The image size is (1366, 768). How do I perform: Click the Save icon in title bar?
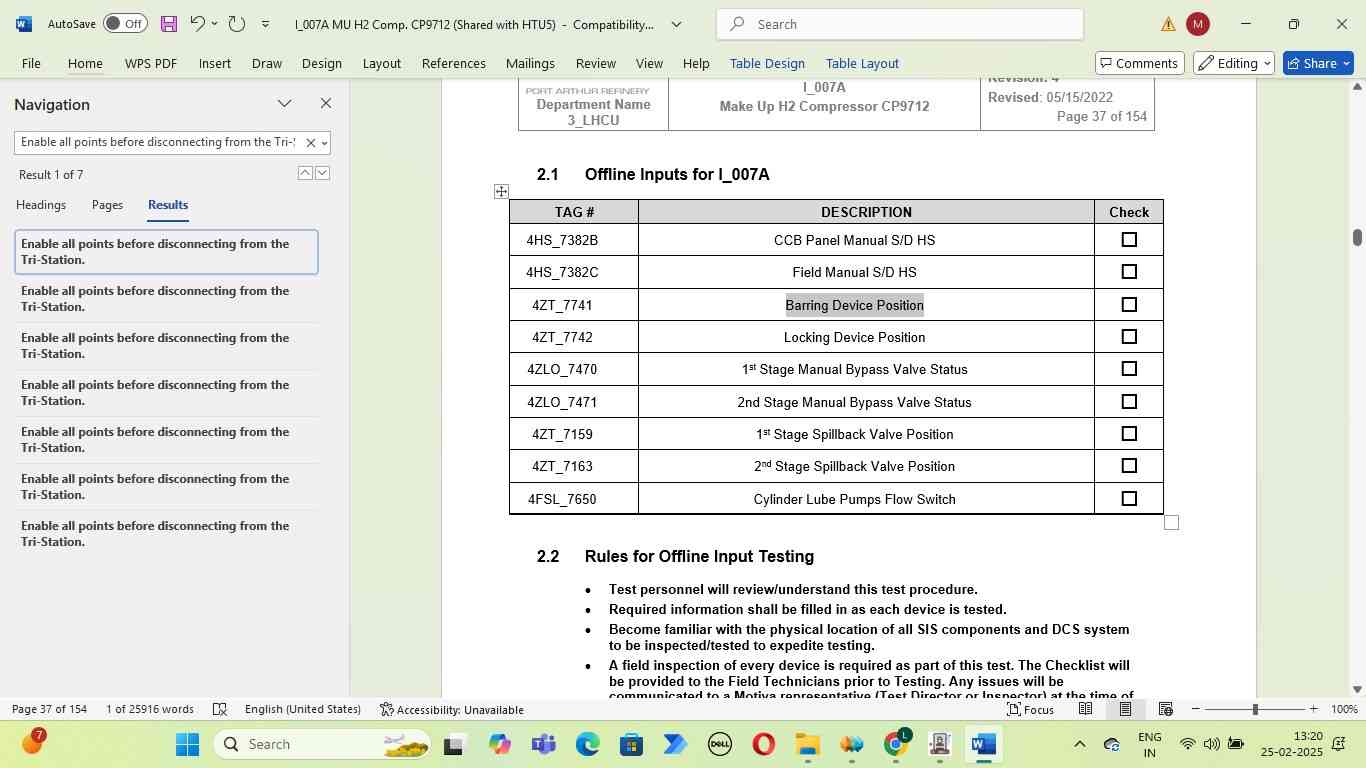point(169,23)
